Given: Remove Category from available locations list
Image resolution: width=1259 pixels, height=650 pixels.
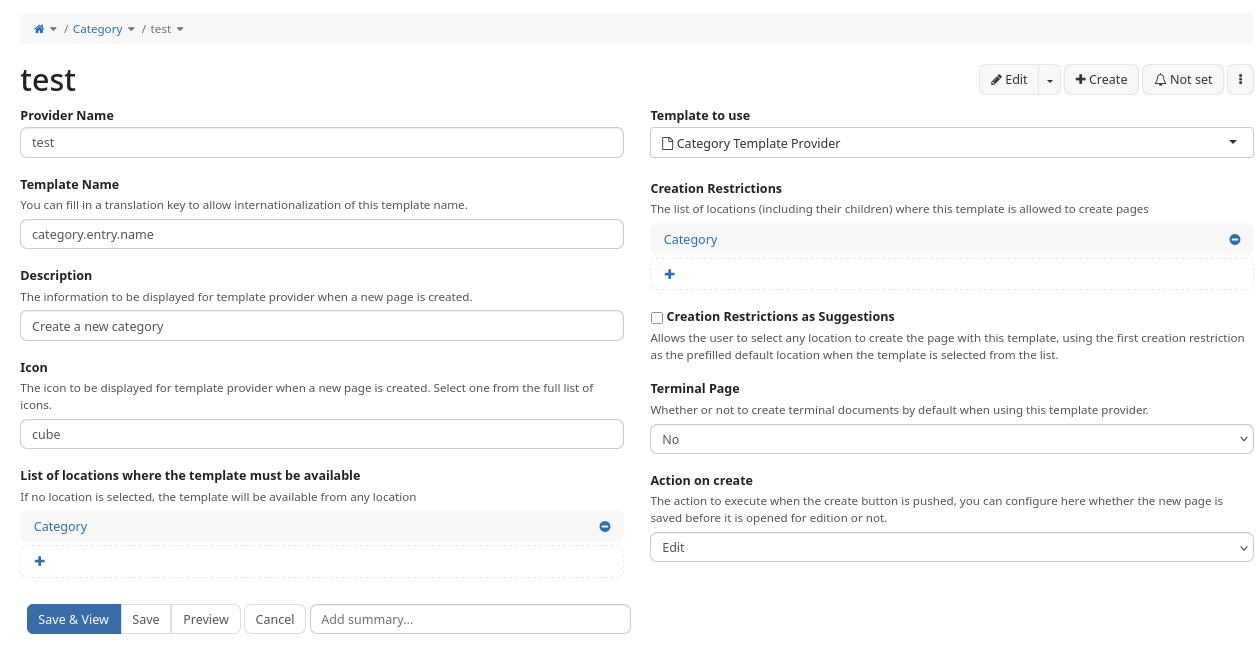Looking at the screenshot, I should click(605, 526).
